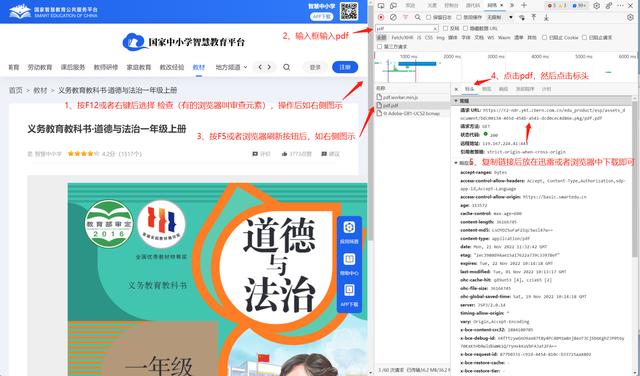This screenshot has height=376, width=640.
Task: Click the red record network log icon
Action: pos(381,17)
